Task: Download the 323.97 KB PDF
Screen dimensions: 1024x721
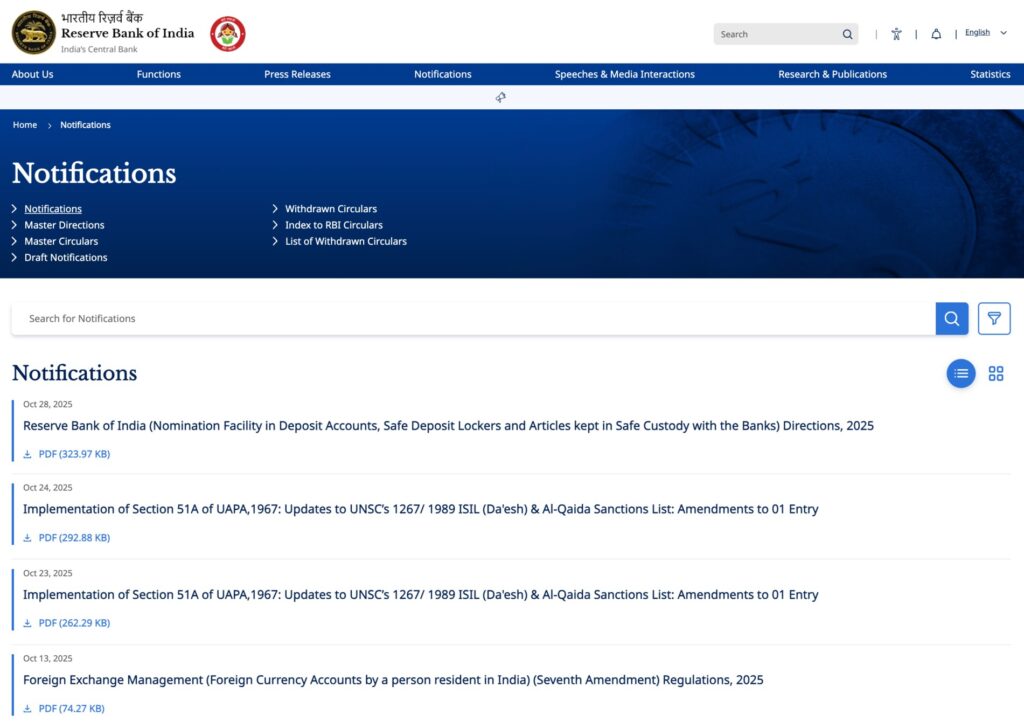Action: 73,454
